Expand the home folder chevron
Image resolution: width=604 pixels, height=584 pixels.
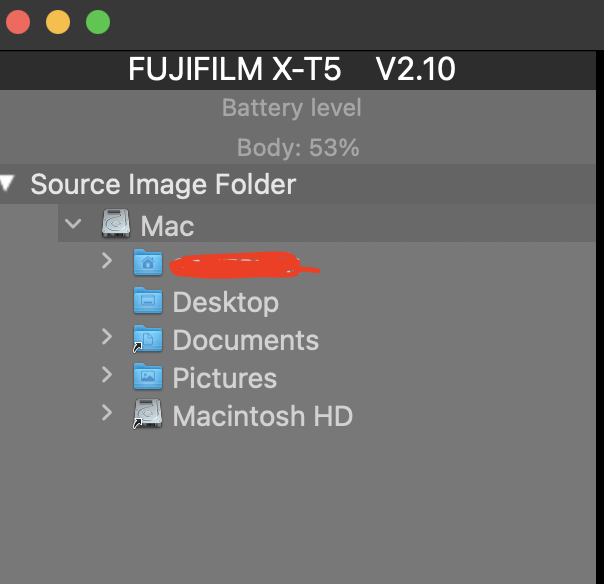coord(107,261)
